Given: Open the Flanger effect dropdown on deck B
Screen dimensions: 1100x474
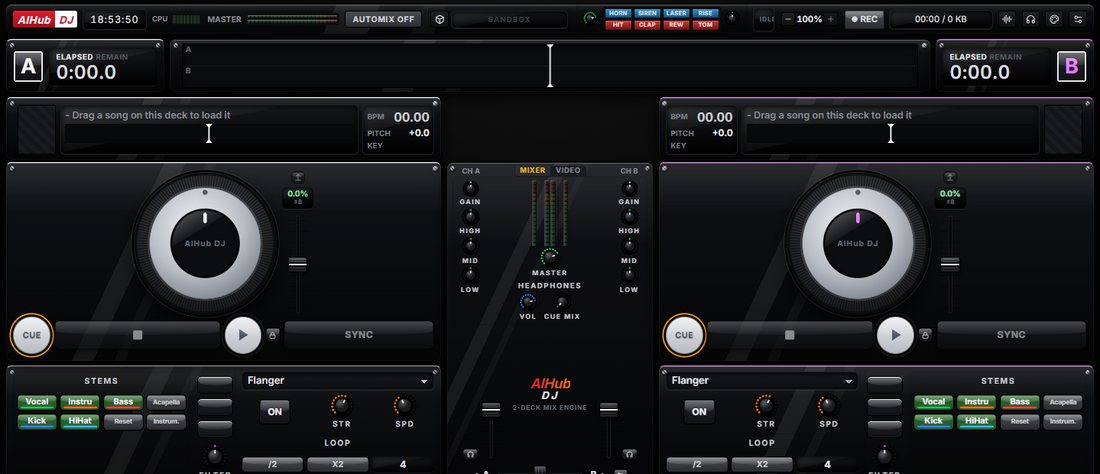Looking at the screenshot, I should tap(762, 381).
